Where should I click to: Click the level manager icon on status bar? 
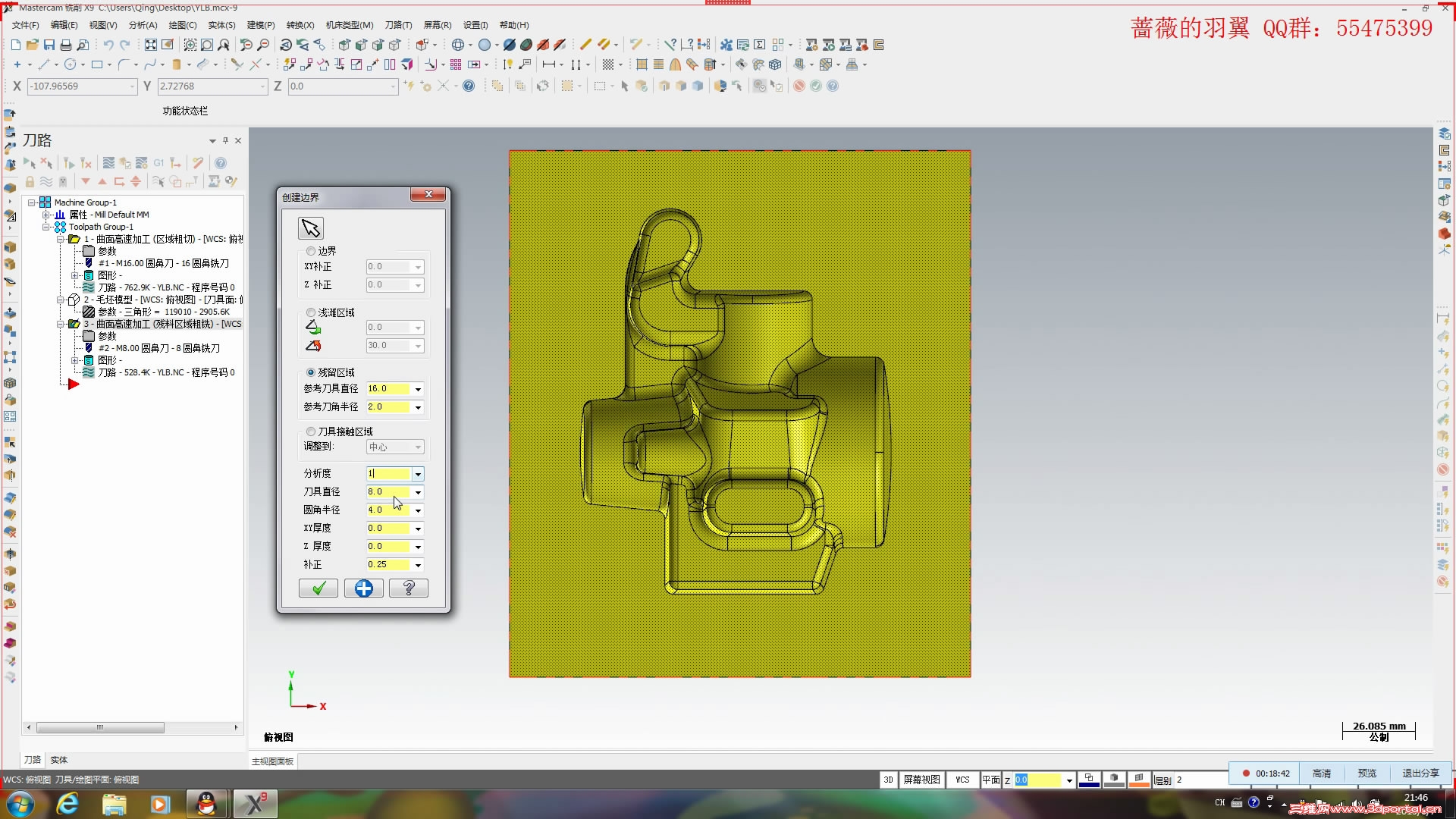coord(1163,780)
